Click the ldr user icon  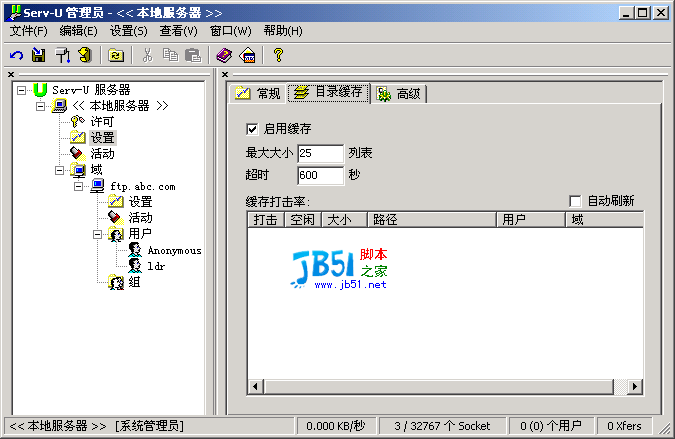pyautogui.click(x=135, y=266)
